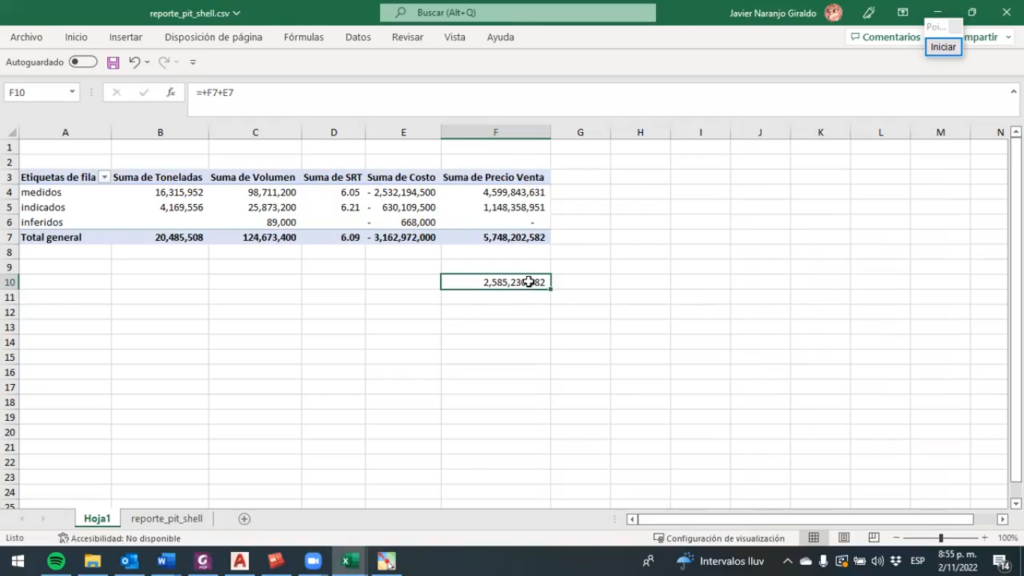Undo the last action
Image resolution: width=1024 pixels, height=576 pixels.
click(x=134, y=62)
